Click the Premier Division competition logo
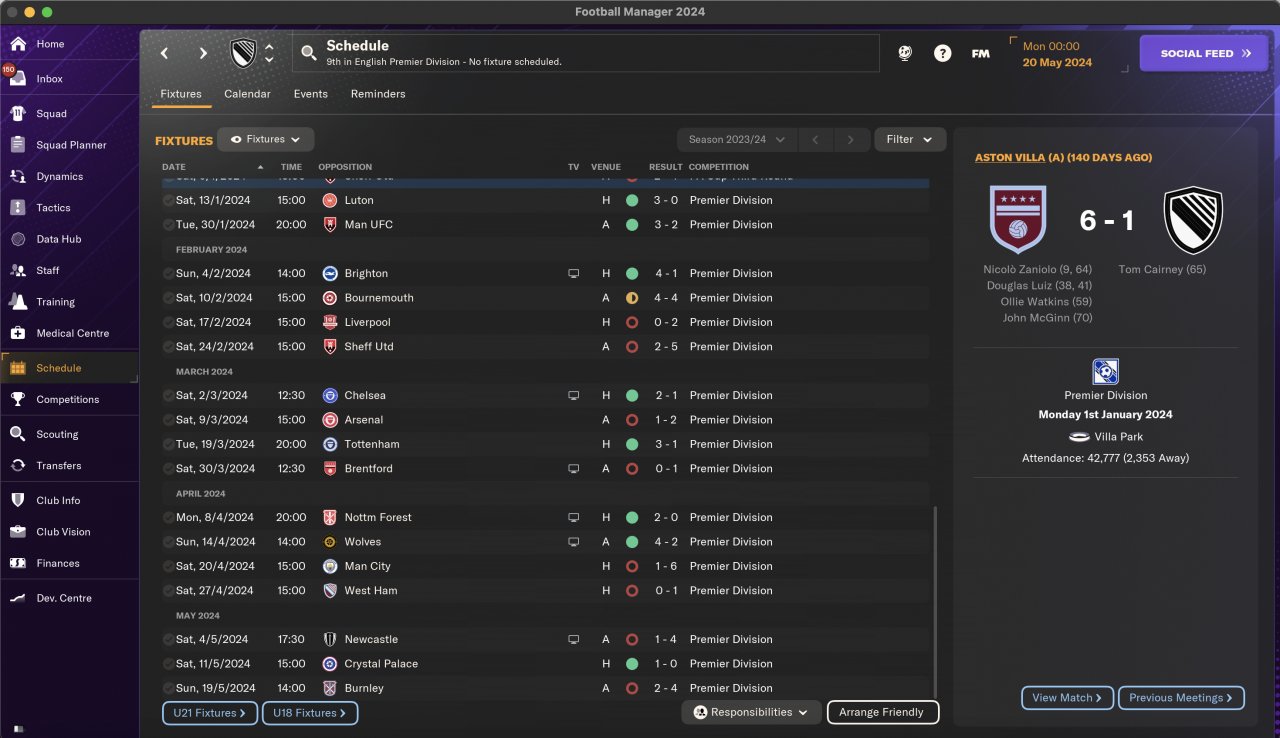Screen dimensions: 1280x738 click(x=1105, y=372)
